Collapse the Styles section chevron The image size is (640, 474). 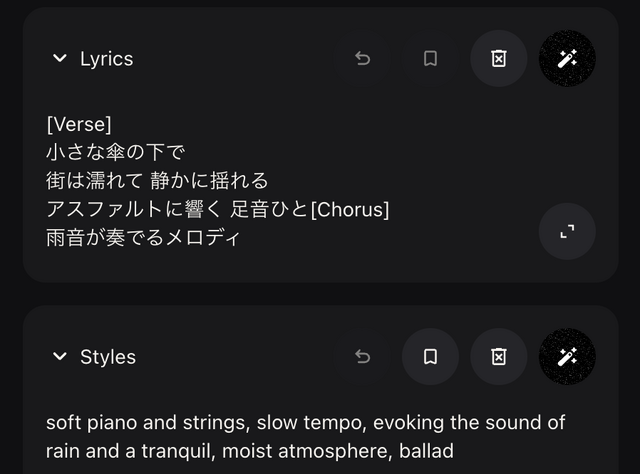[59, 357]
